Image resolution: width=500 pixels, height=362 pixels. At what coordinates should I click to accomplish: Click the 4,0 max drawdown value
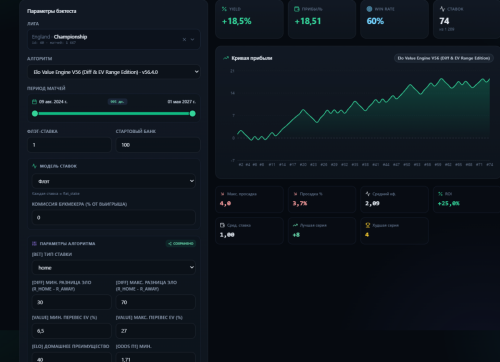click(x=225, y=203)
